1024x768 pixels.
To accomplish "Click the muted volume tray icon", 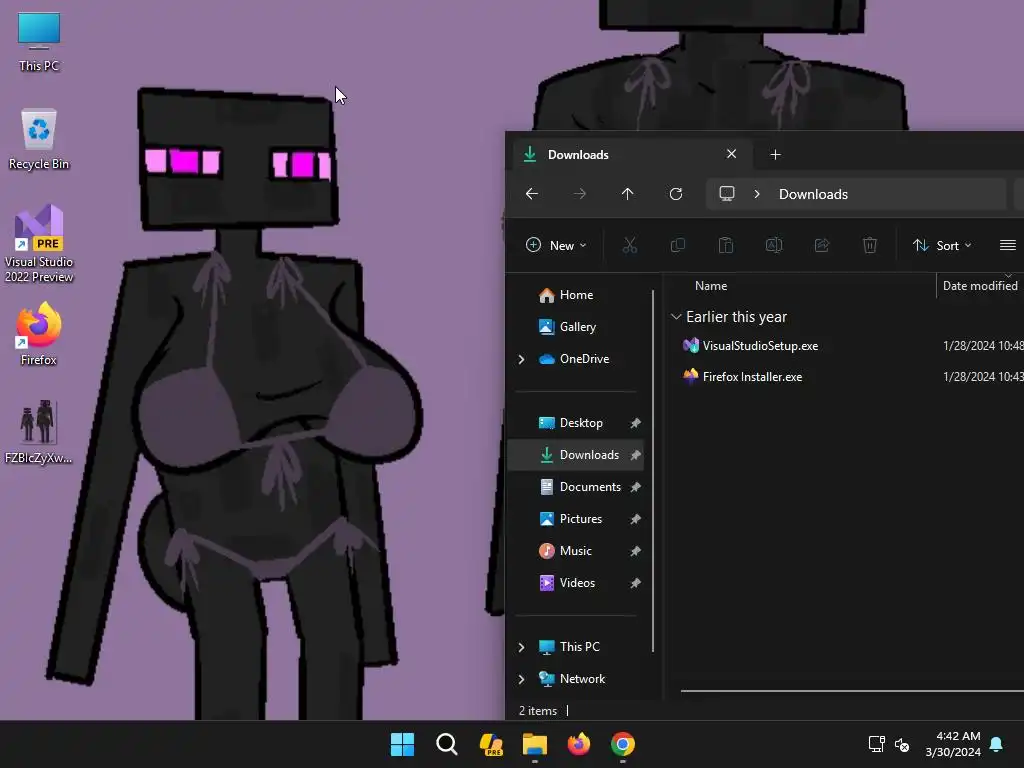I will click(x=902, y=744).
